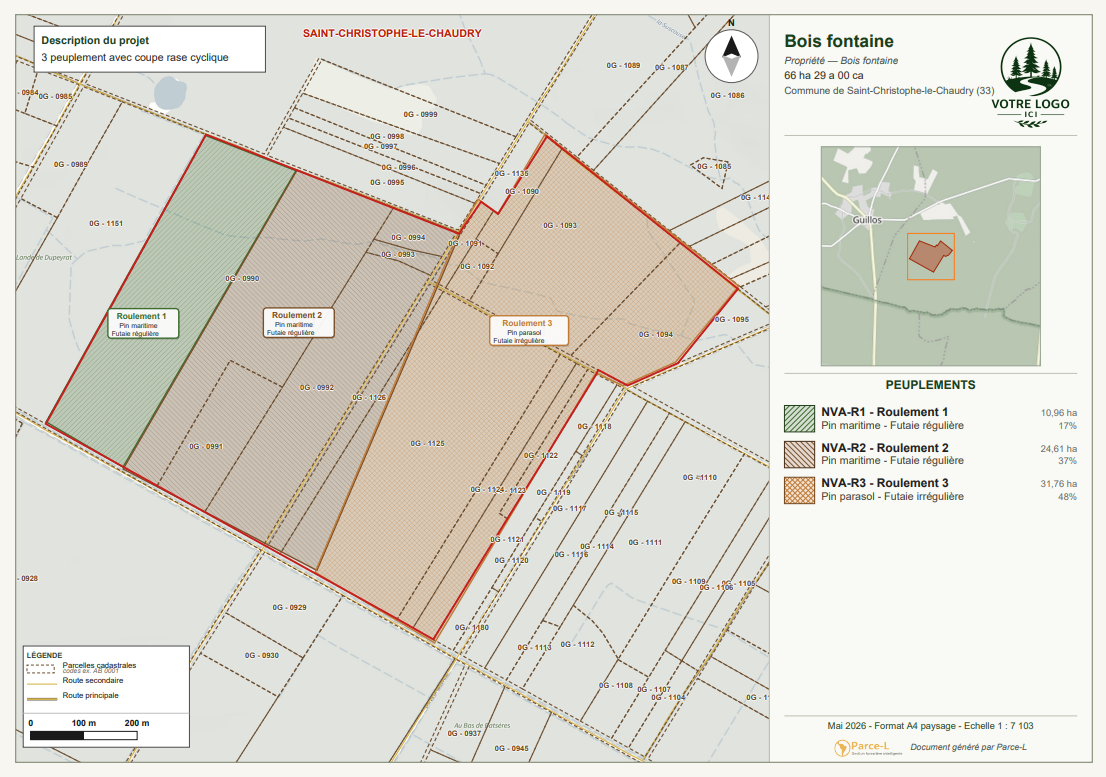
Task: Click the LÉGENDE box heading
Action: (44, 656)
